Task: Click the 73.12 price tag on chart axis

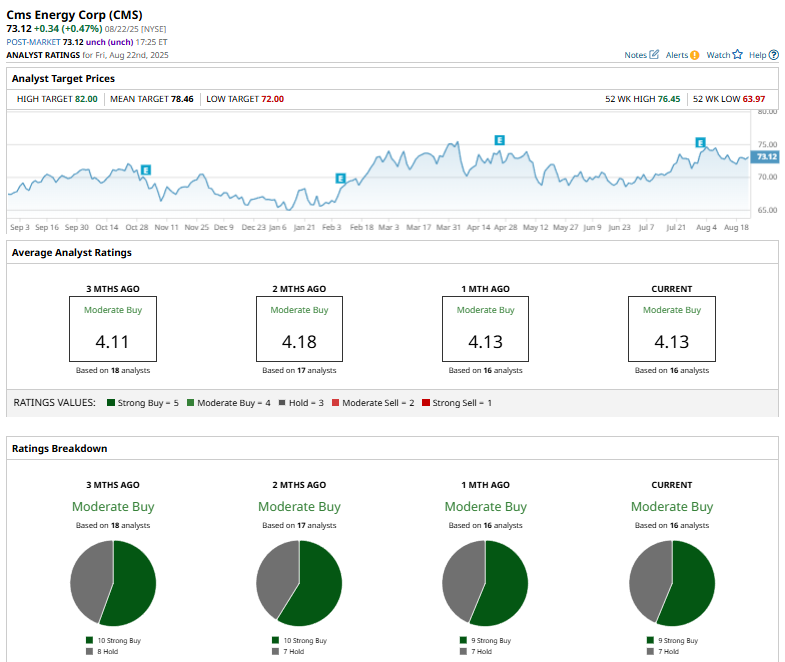Action: click(x=765, y=157)
